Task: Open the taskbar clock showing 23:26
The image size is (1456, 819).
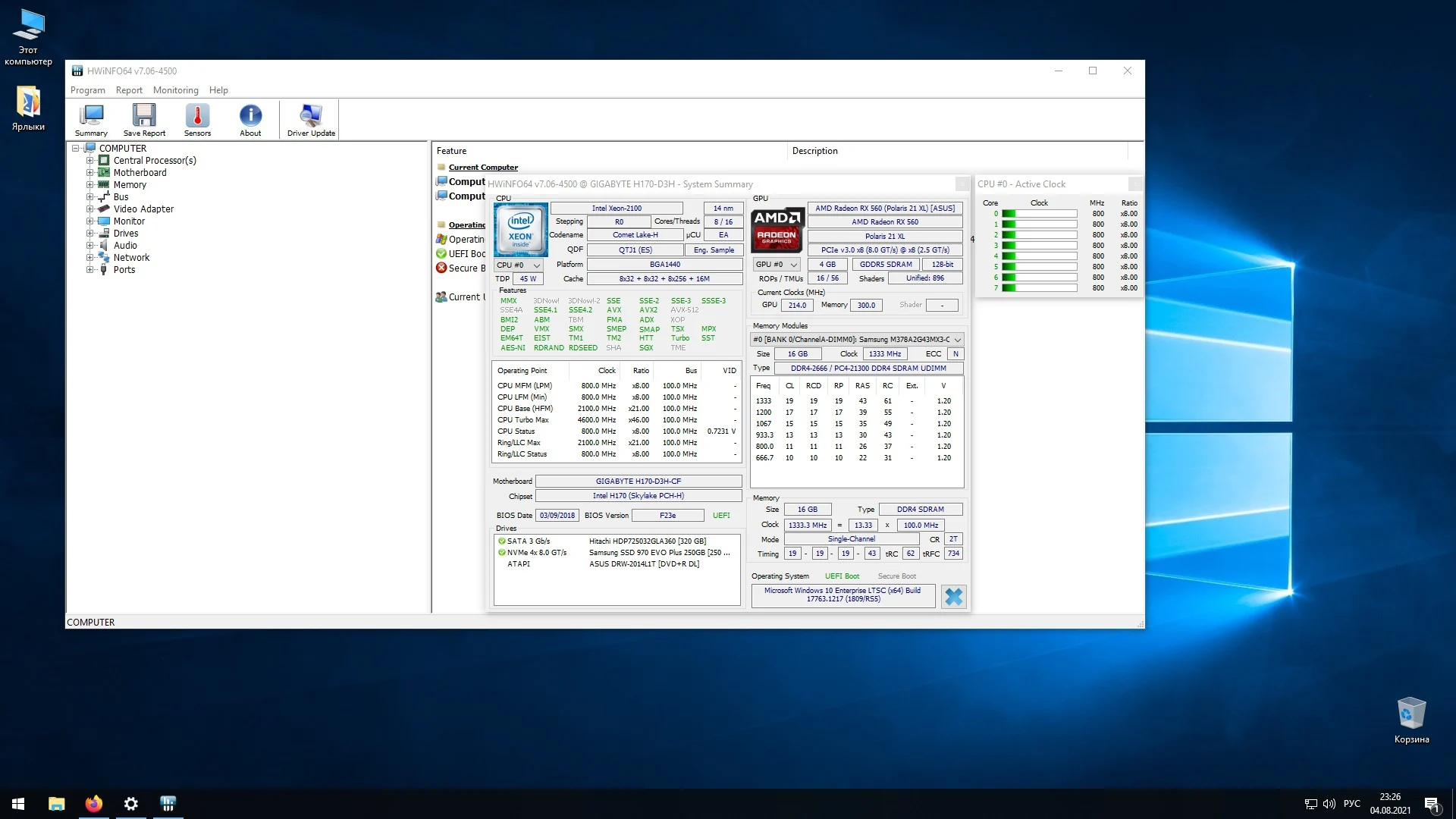Action: 1390,804
